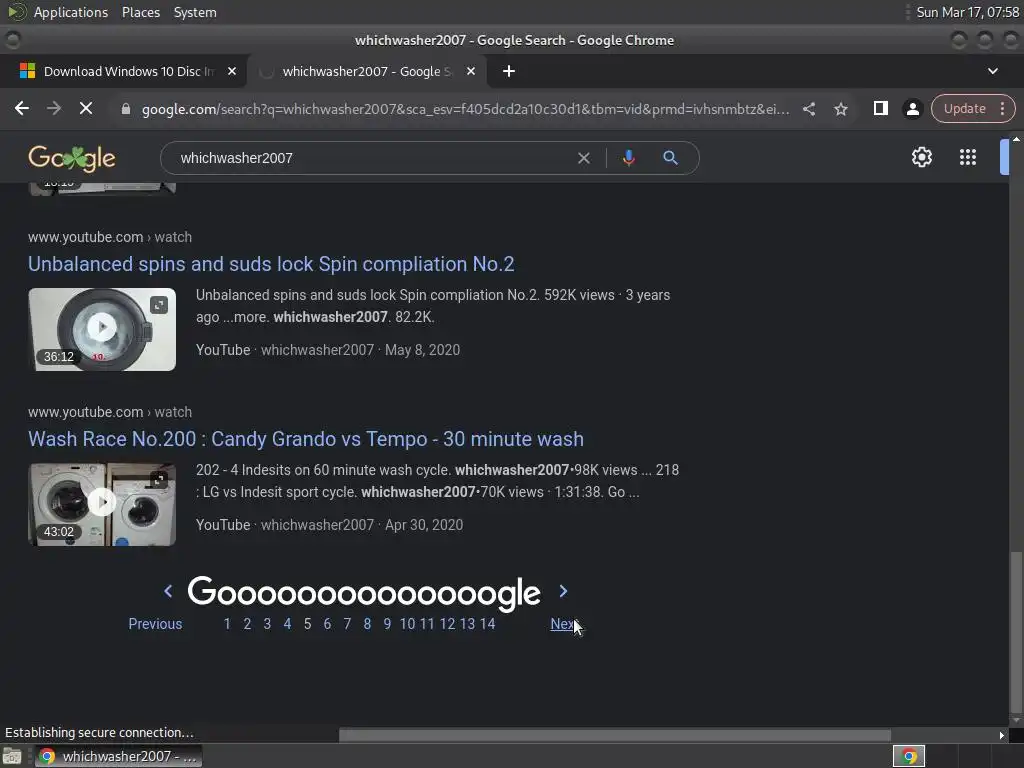Jump to results page 14
This screenshot has width=1024, height=768.
pyautogui.click(x=487, y=624)
